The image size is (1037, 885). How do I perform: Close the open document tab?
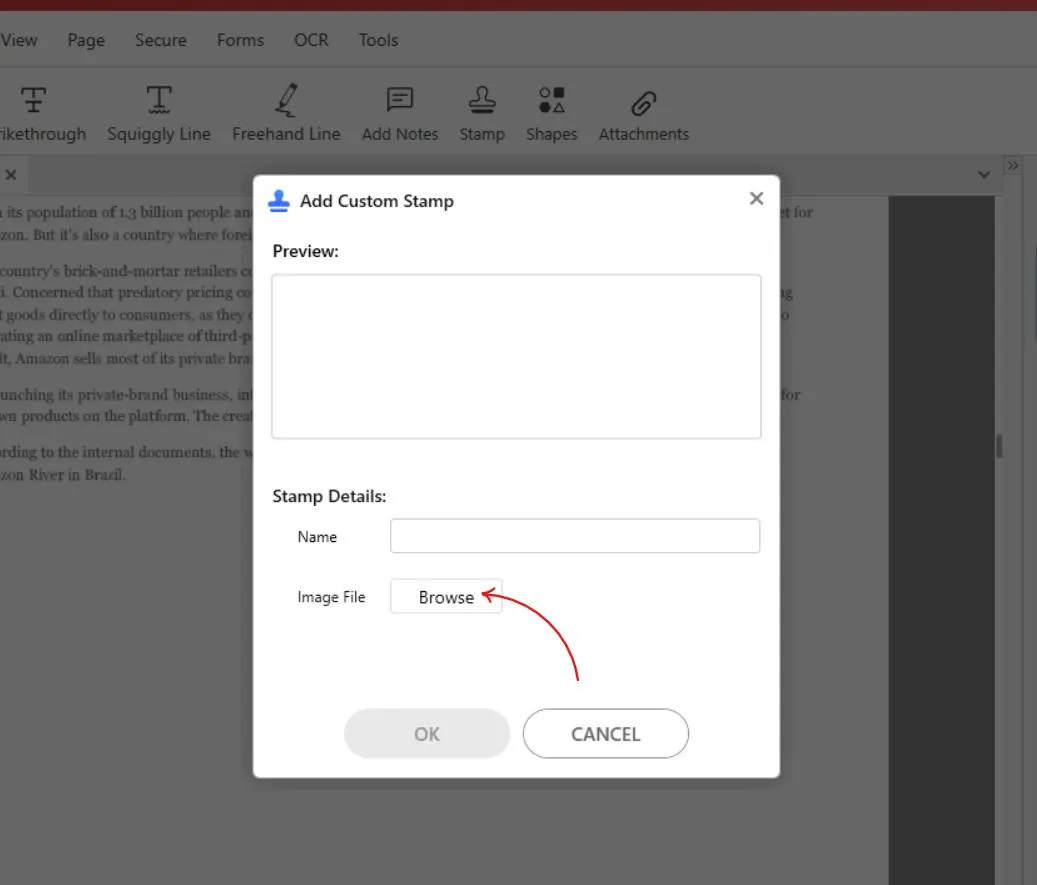coord(11,175)
